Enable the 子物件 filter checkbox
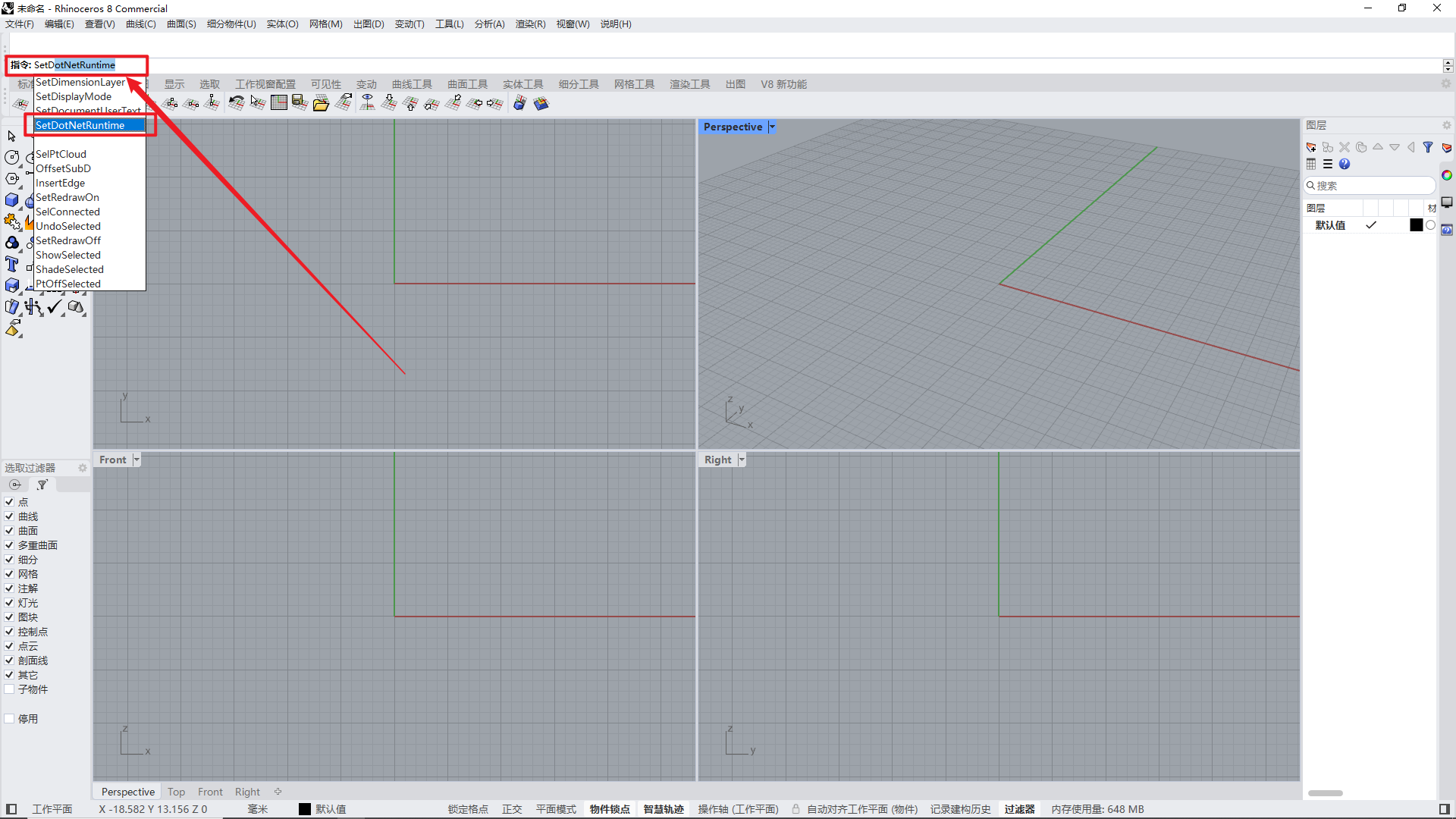 tap(10, 689)
